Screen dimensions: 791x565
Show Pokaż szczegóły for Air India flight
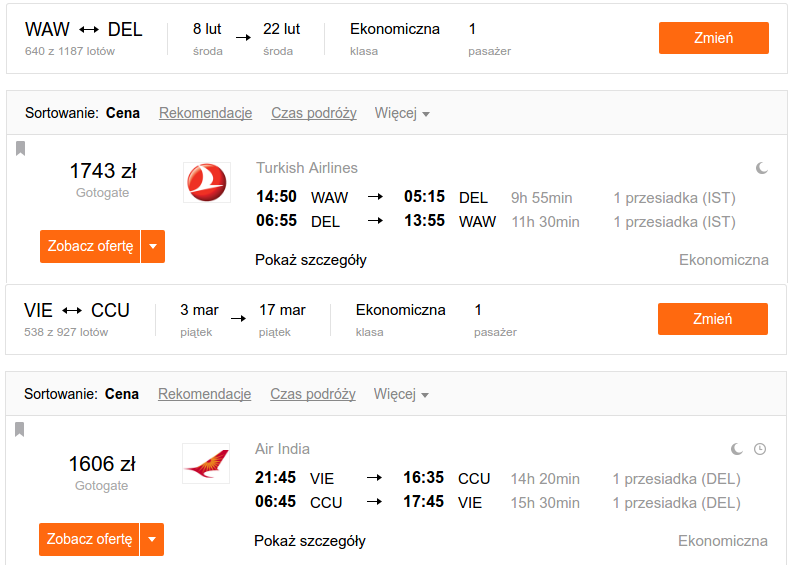click(x=310, y=541)
